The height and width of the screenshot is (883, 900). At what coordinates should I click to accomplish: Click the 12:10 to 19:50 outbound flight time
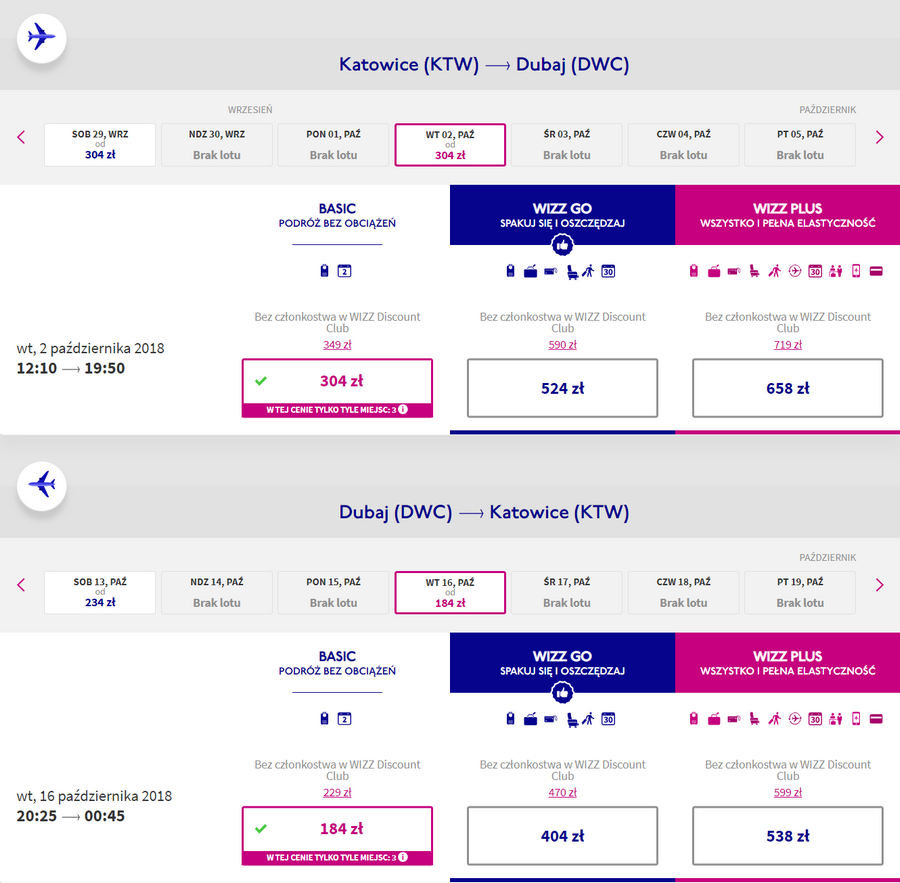(x=71, y=368)
